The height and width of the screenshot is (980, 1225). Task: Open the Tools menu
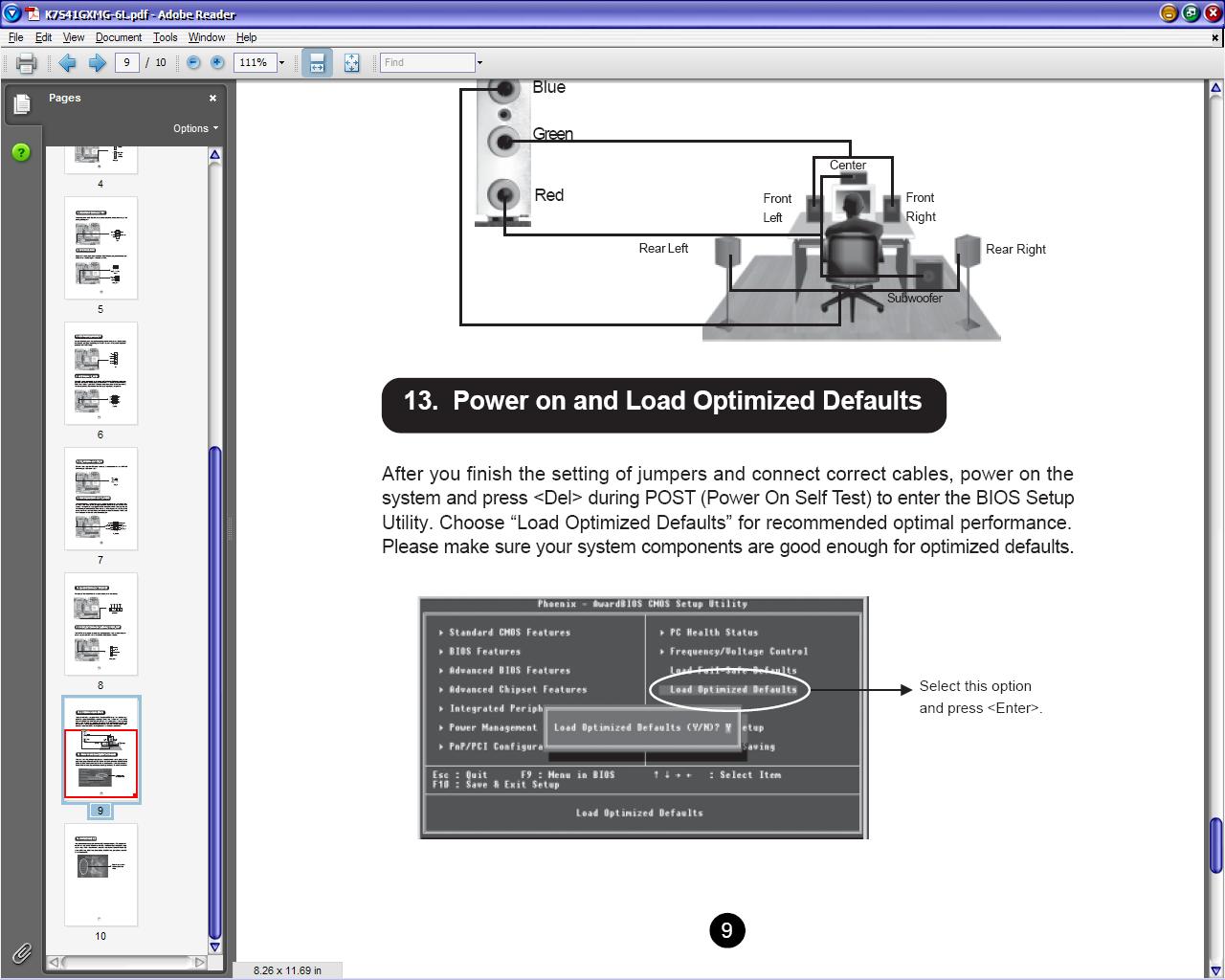click(x=165, y=37)
